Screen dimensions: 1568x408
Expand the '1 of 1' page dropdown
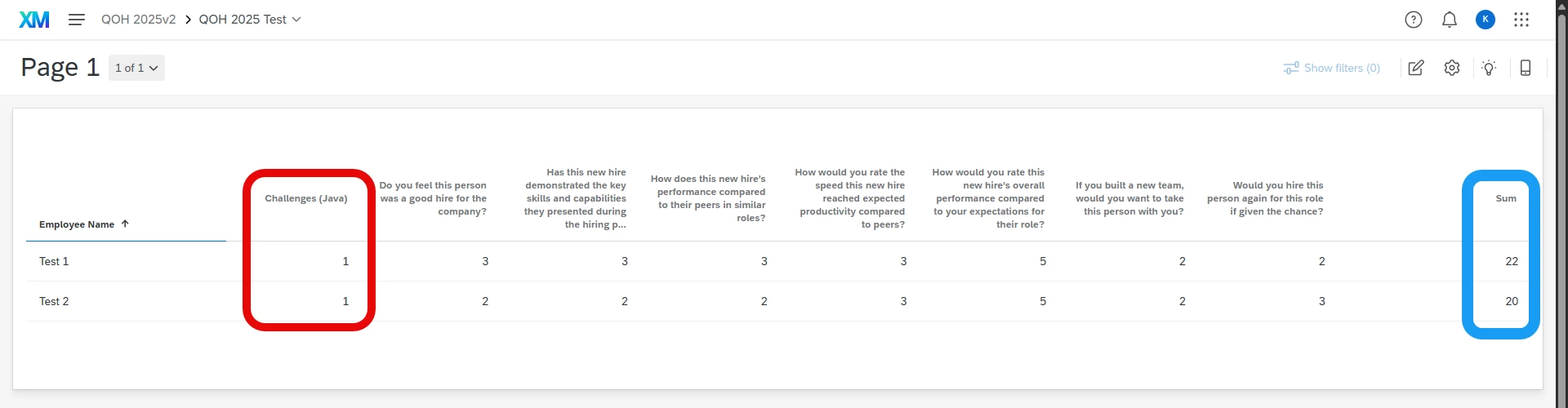point(136,68)
